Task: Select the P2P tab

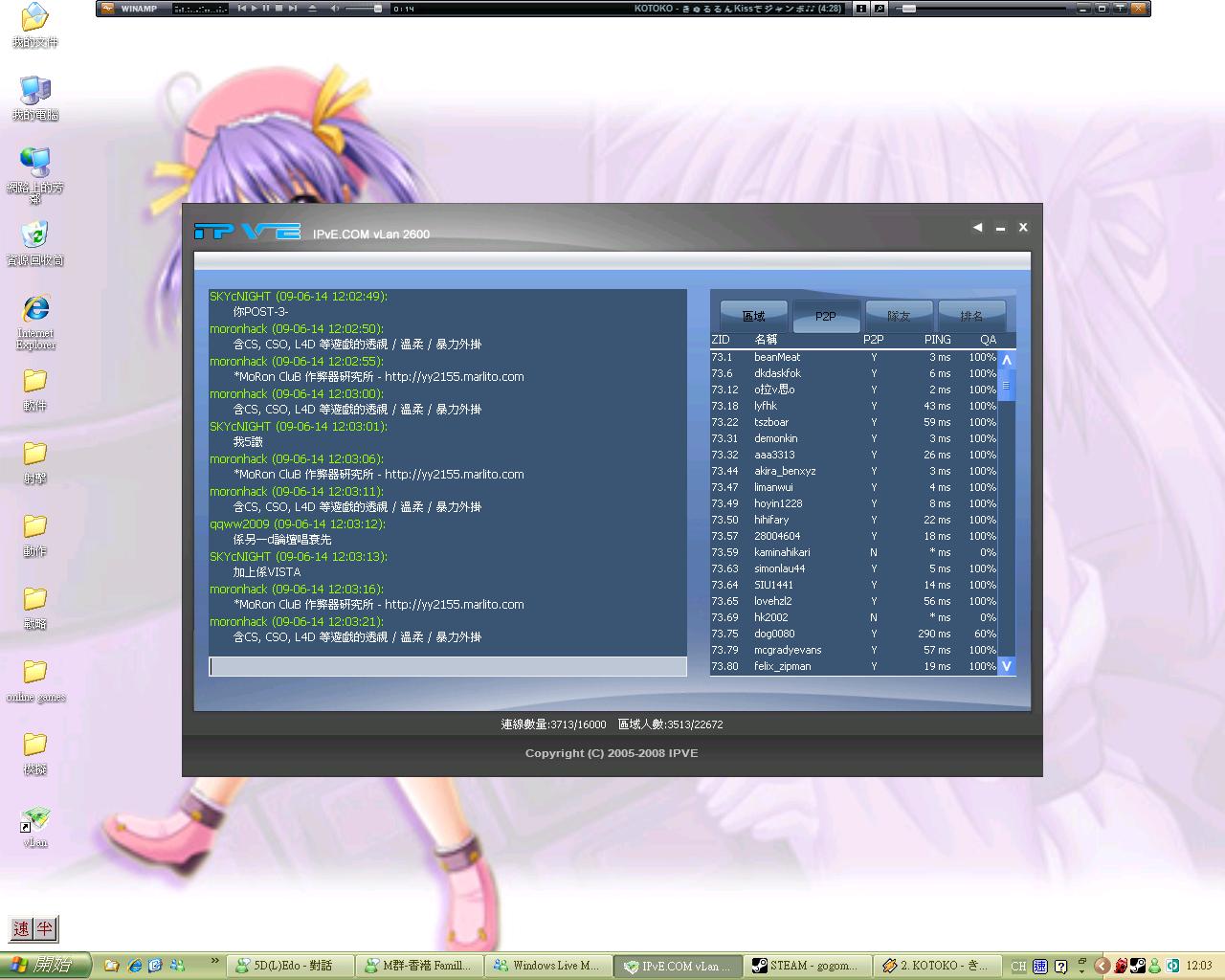Action: [x=826, y=316]
